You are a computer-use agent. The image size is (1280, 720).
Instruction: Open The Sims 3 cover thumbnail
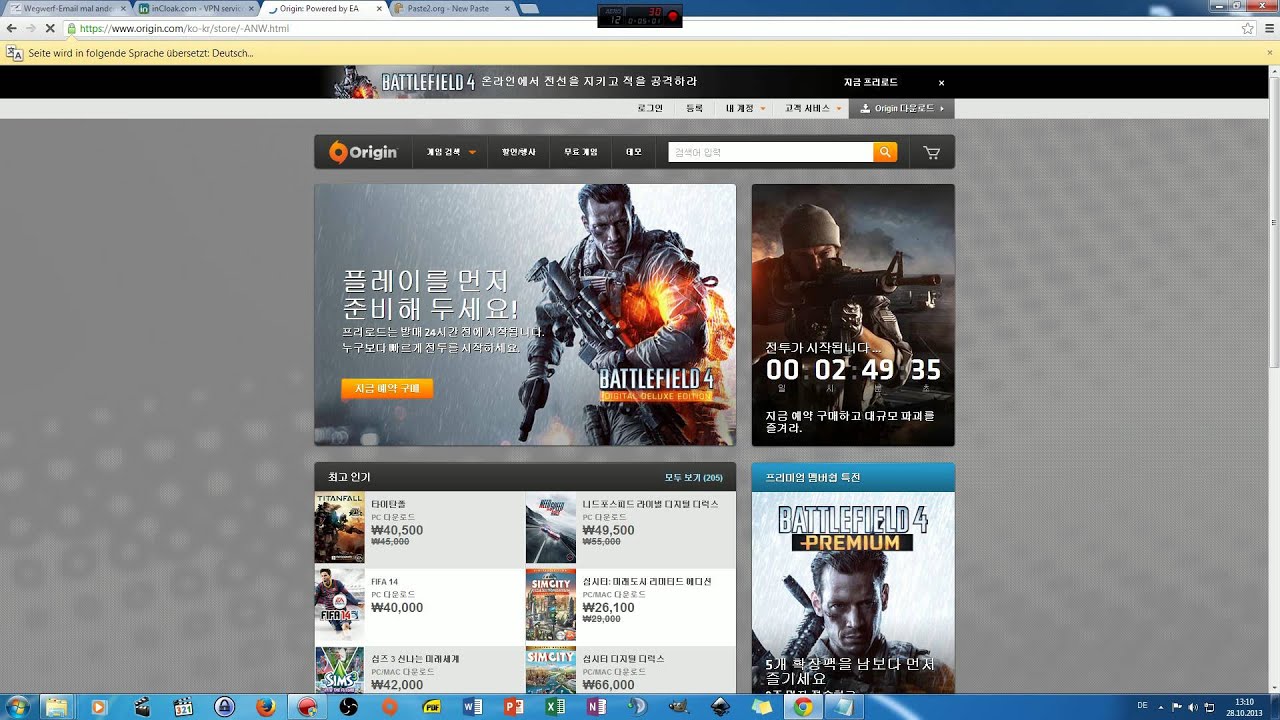pyautogui.click(x=339, y=670)
